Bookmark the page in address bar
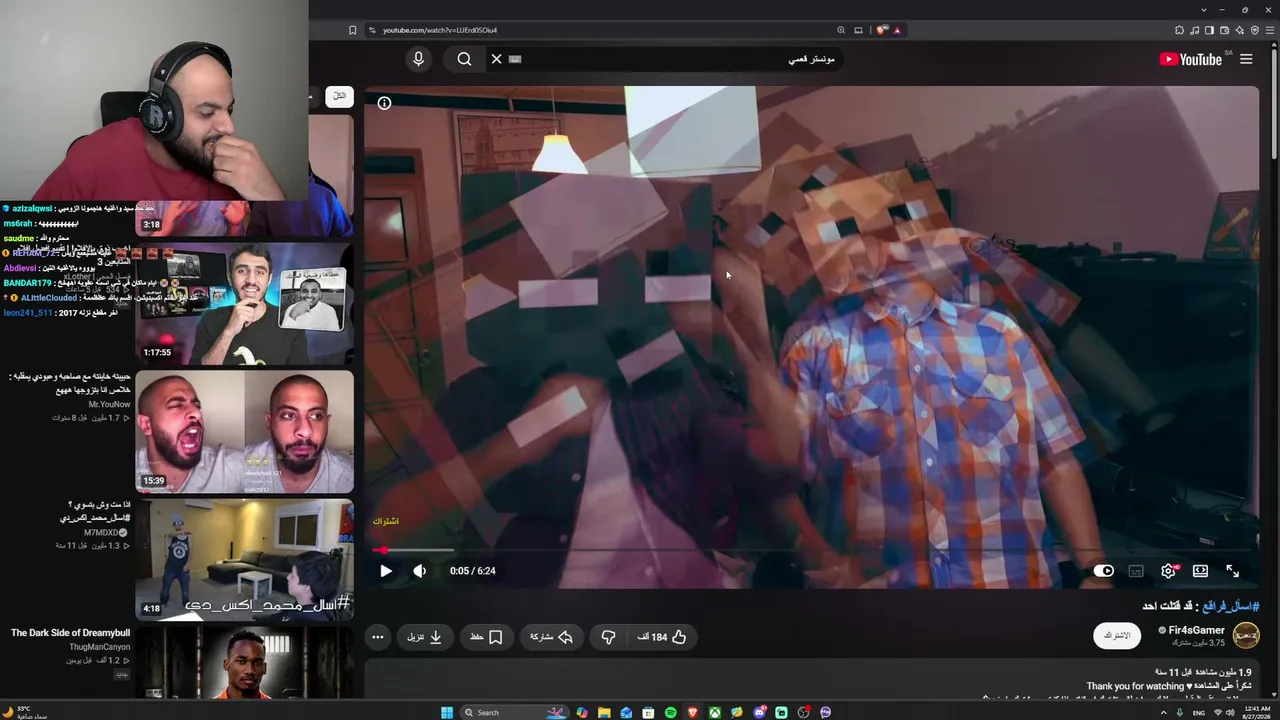Screen dimensions: 1280x720 pyautogui.click(x=352, y=30)
